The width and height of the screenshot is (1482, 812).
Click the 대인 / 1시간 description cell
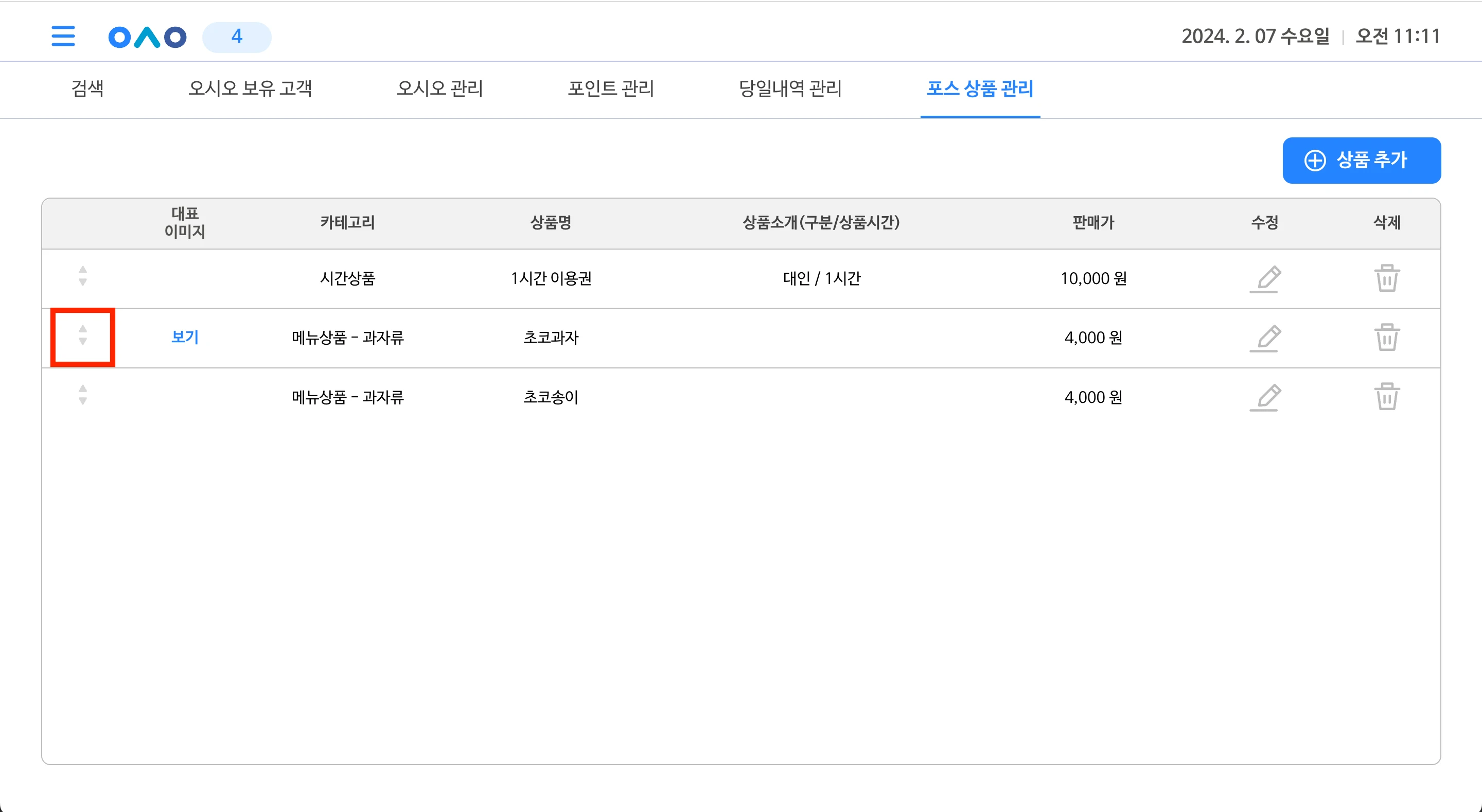coord(822,278)
